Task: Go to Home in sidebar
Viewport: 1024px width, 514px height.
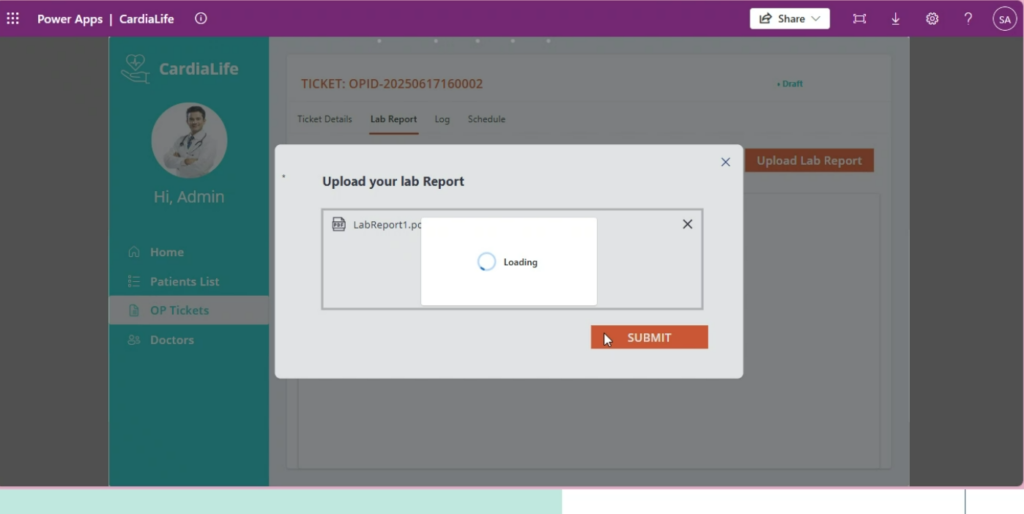Action: pyautogui.click(x=167, y=252)
